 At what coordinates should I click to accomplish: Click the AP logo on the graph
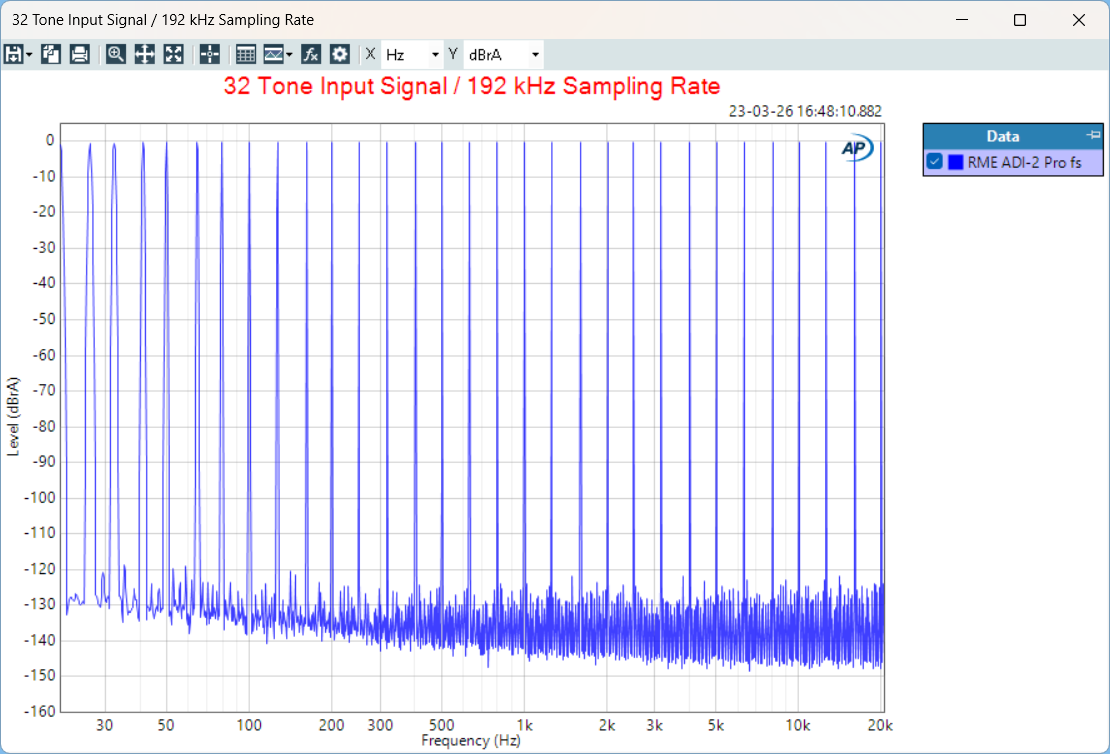click(855, 146)
